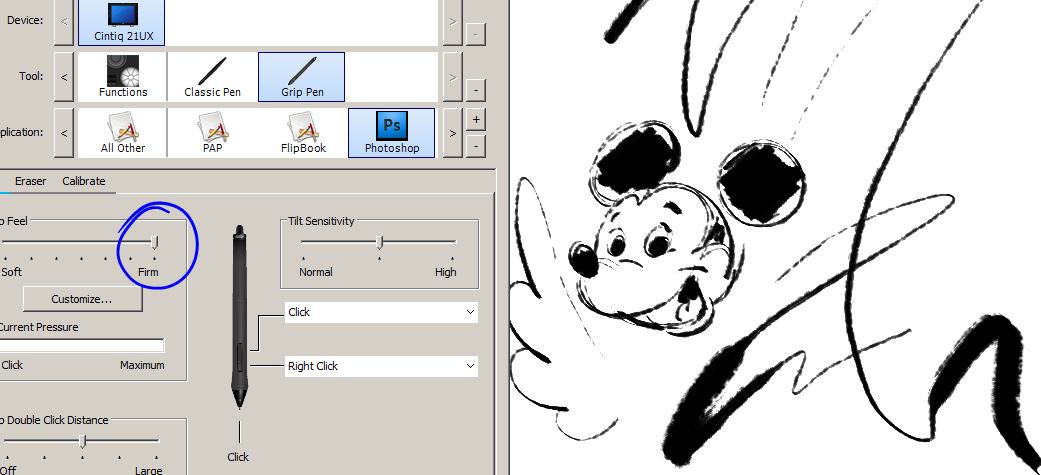1041x475 pixels.
Task: Click the Normal label under Tilt Sensitivity
Action: [x=316, y=272]
